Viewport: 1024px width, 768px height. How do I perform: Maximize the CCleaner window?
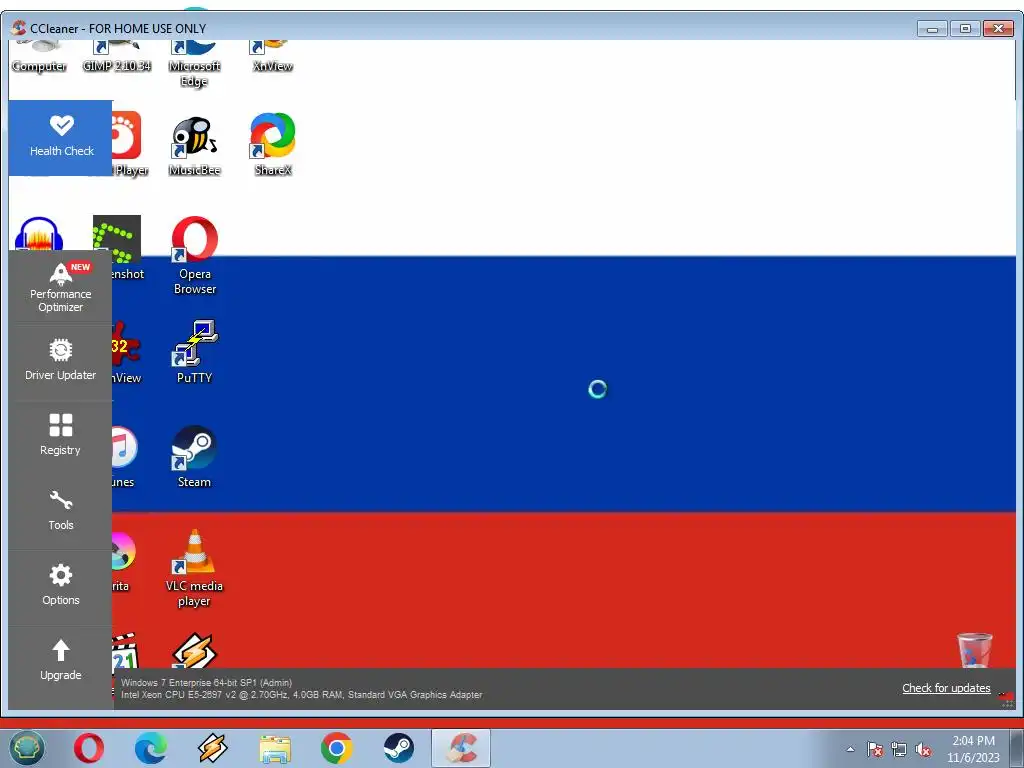tap(965, 28)
